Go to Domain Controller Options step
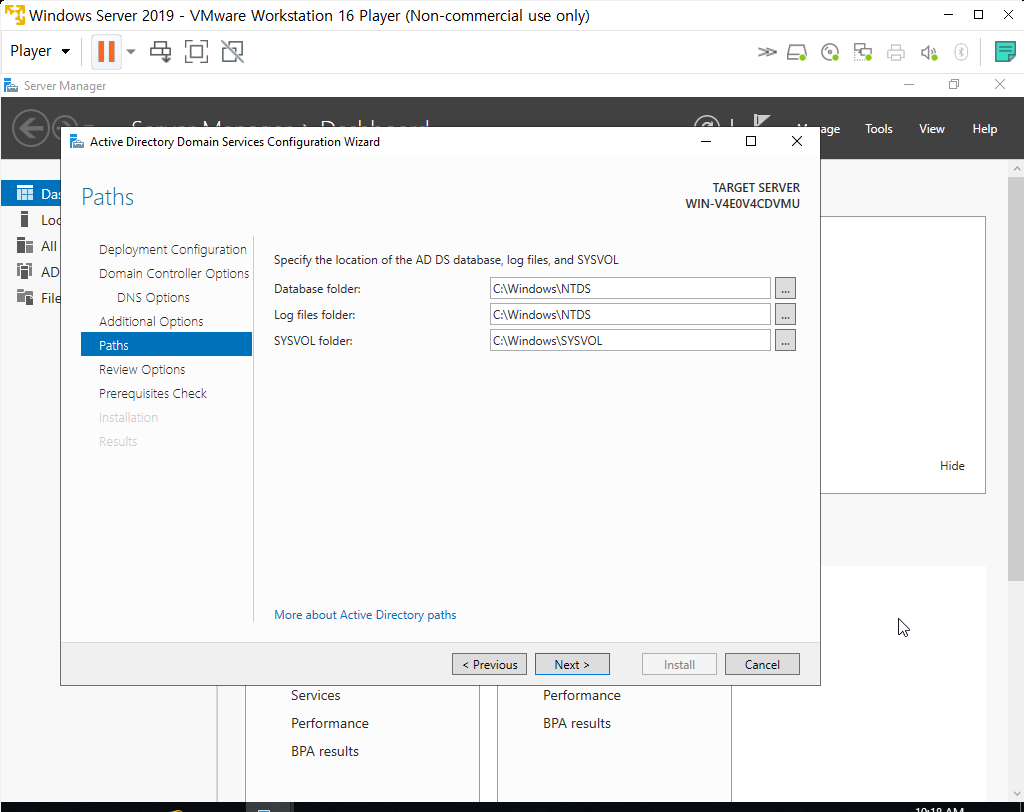The height and width of the screenshot is (812, 1024). tap(174, 273)
